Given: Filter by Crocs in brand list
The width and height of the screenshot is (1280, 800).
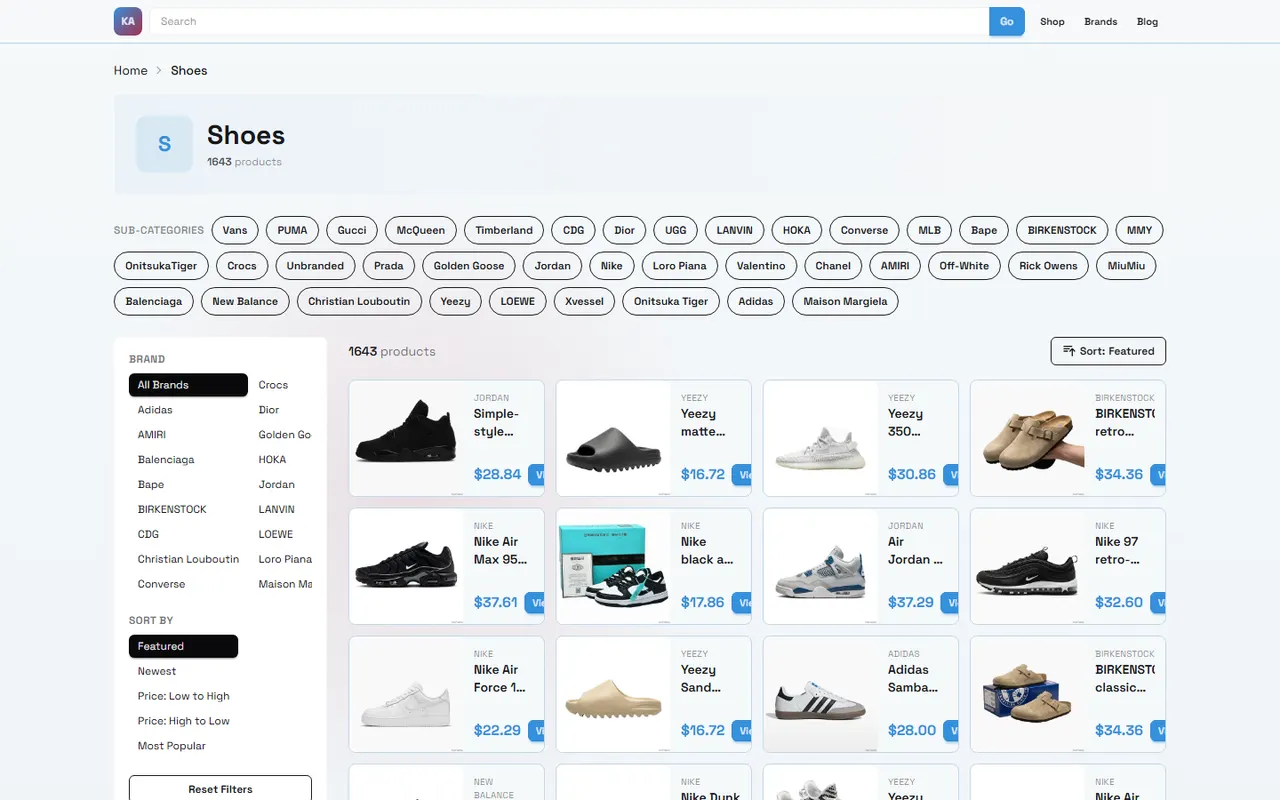Looking at the screenshot, I should [x=273, y=385].
